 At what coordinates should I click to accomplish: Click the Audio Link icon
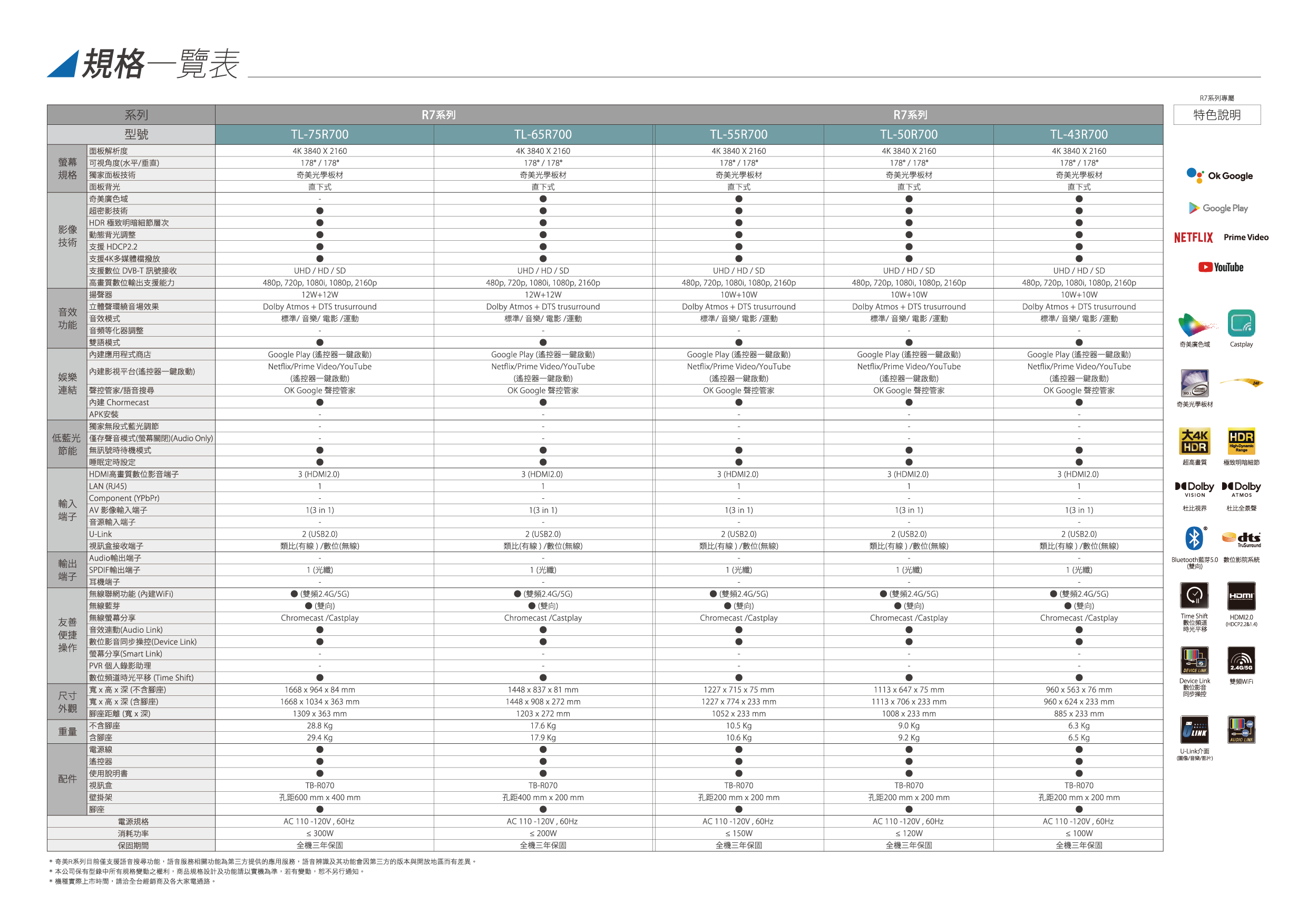click(x=1242, y=729)
